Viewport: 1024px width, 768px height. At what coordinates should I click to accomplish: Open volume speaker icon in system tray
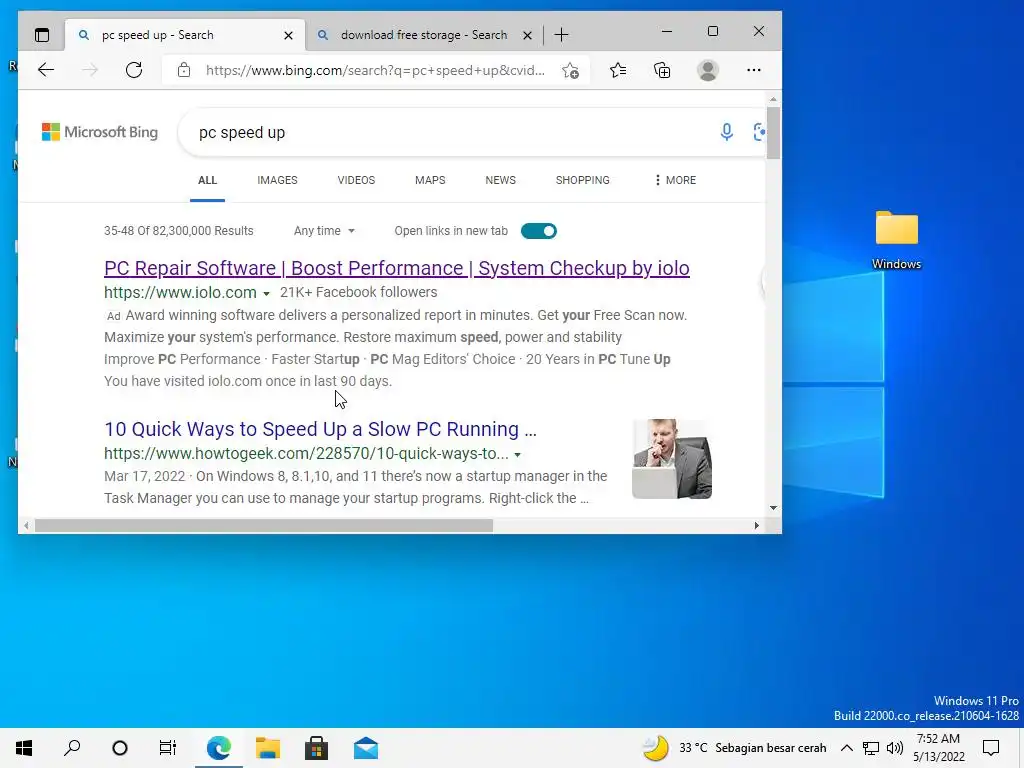895,748
